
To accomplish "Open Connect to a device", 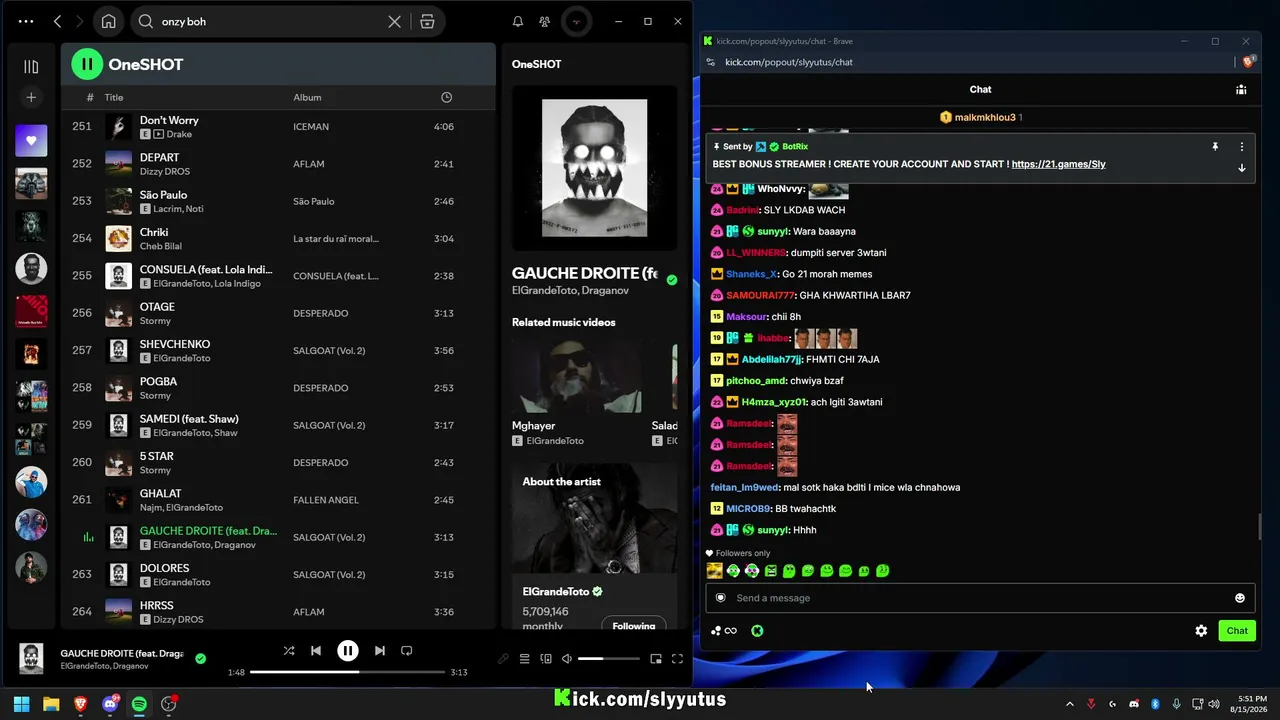I will coord(546,659).
